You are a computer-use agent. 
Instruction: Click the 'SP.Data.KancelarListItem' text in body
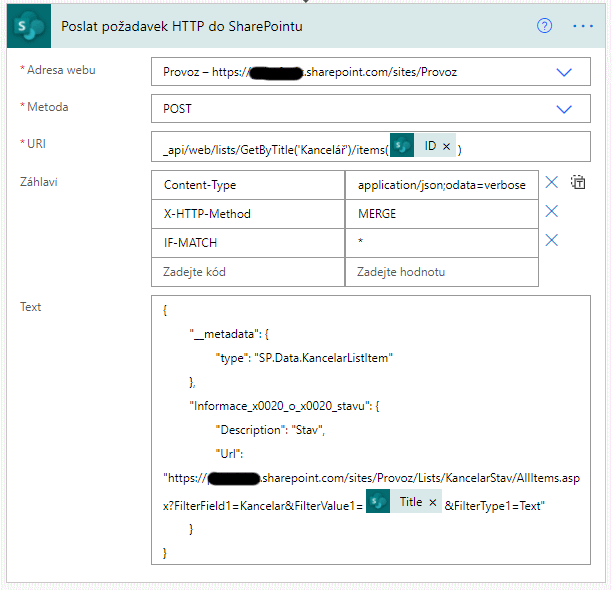[324, 358]
